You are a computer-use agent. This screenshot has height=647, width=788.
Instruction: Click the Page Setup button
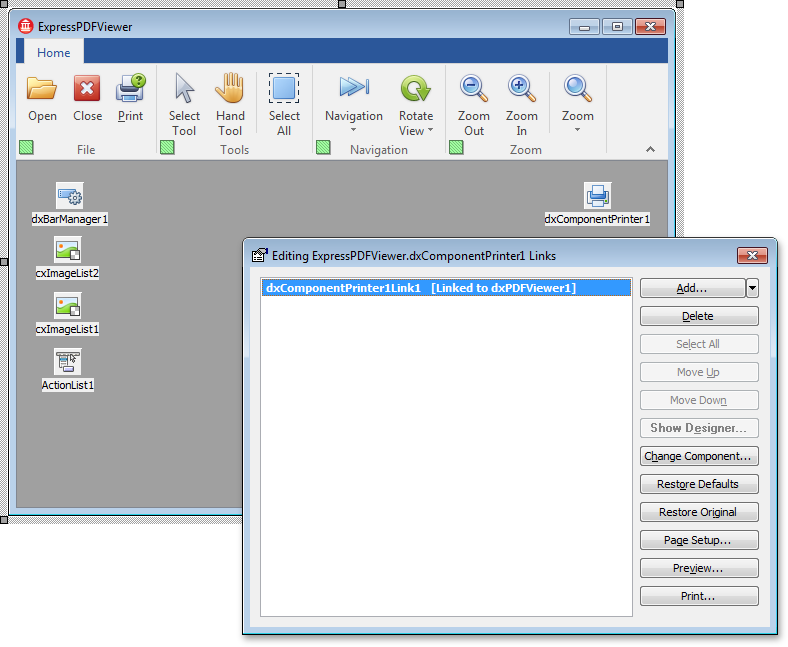698,540
